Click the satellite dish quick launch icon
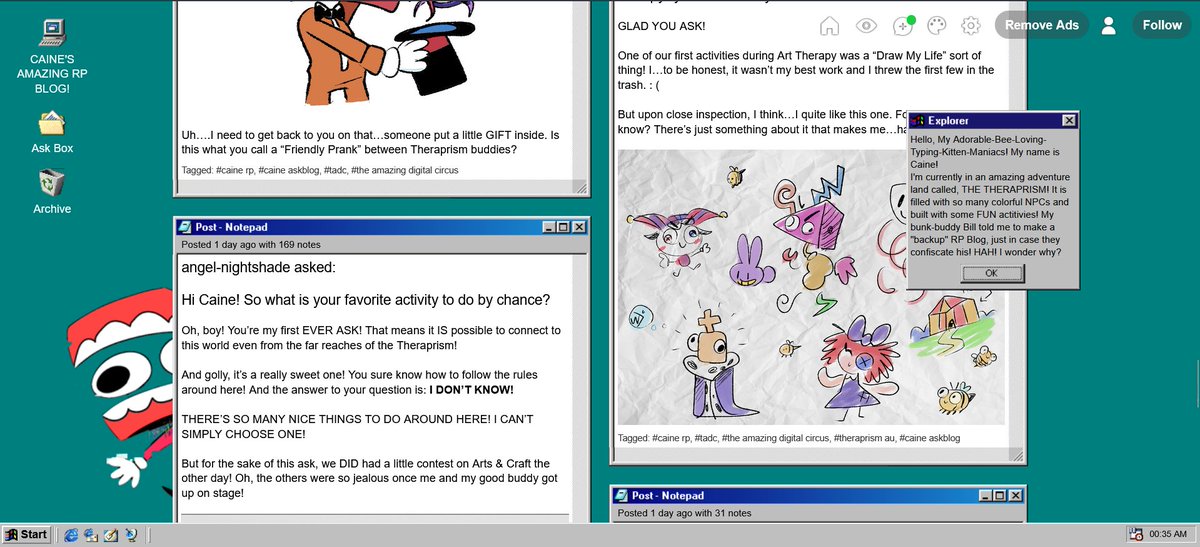Viewport: 1200px width, 547px height. click(x=131, y=535)
